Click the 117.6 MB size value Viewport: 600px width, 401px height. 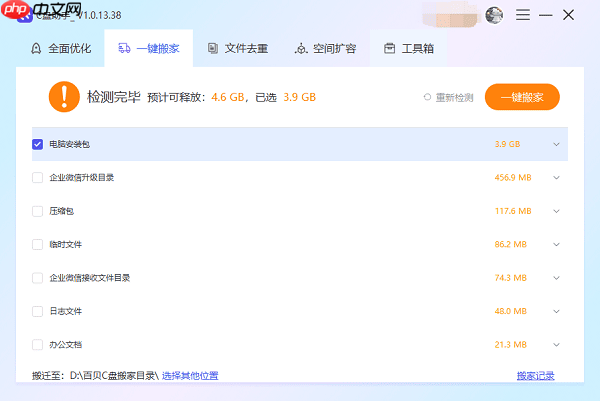513,211
